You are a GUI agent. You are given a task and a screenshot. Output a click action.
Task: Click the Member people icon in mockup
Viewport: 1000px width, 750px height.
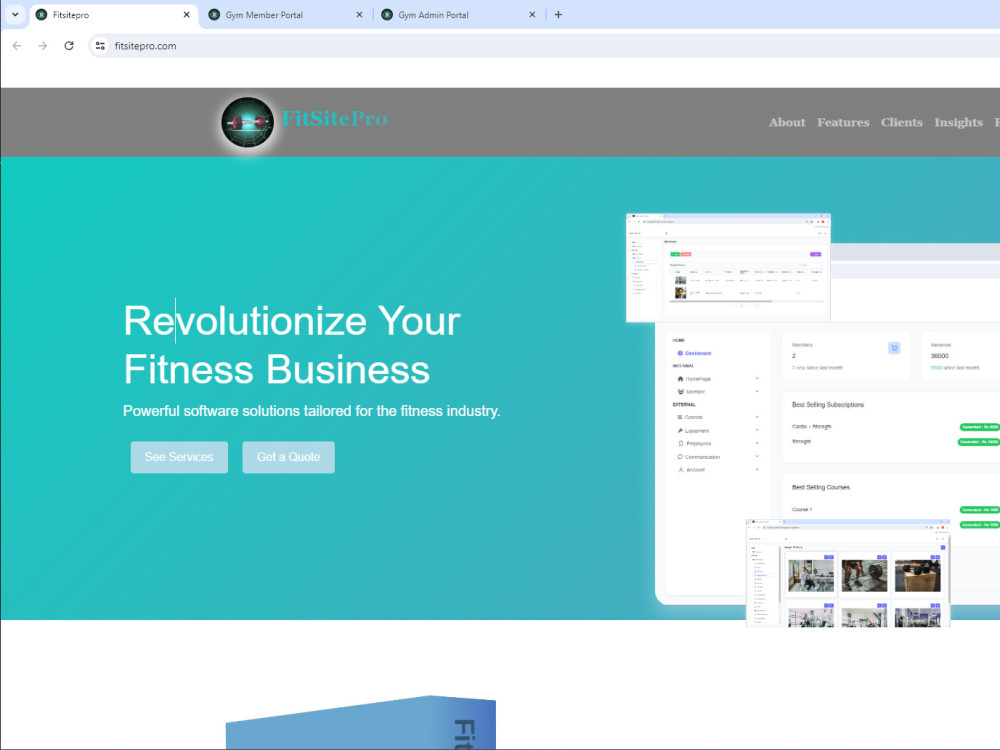[x=680, y=392]
